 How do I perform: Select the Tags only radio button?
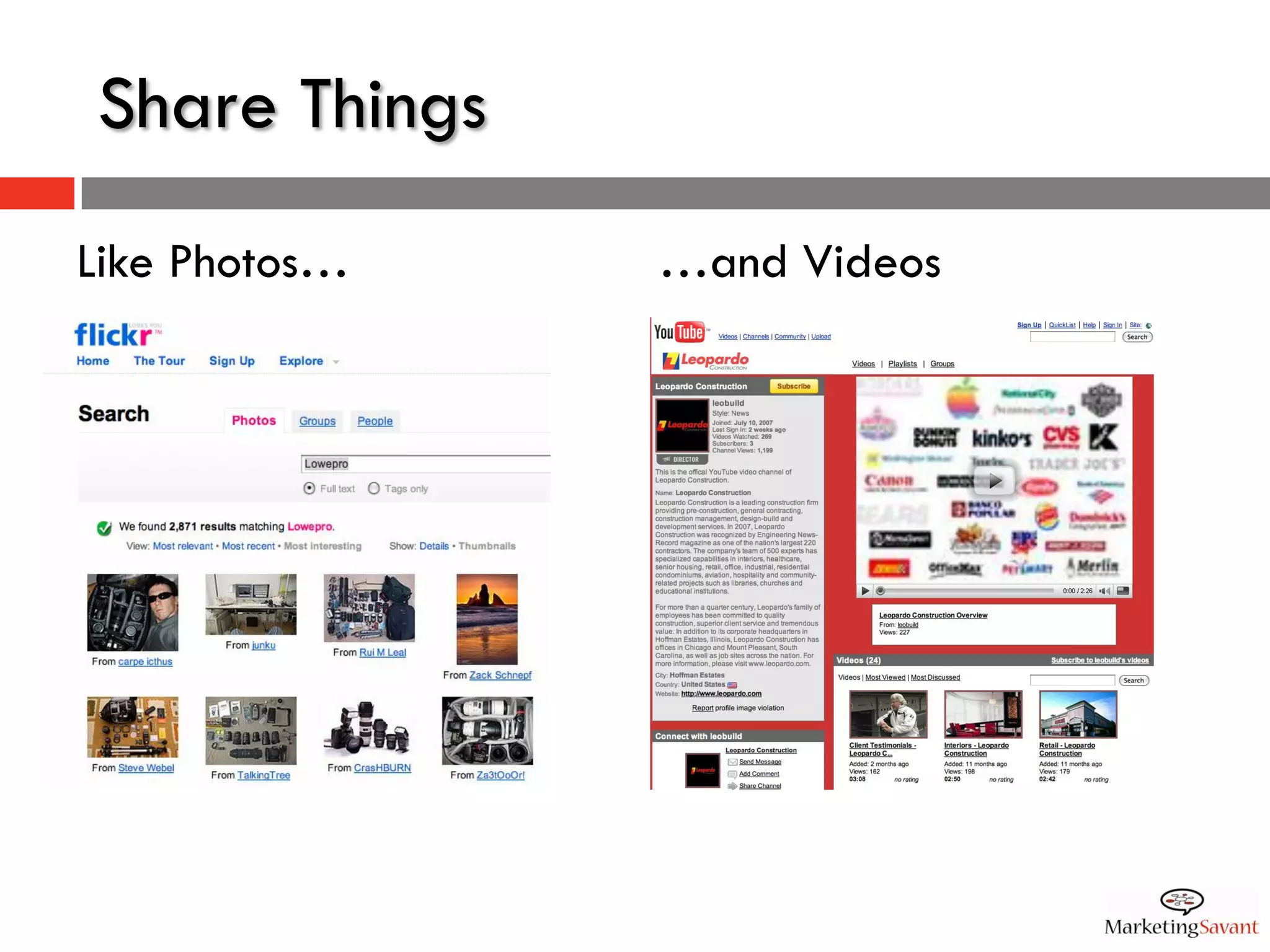click(x=374, y=488)
